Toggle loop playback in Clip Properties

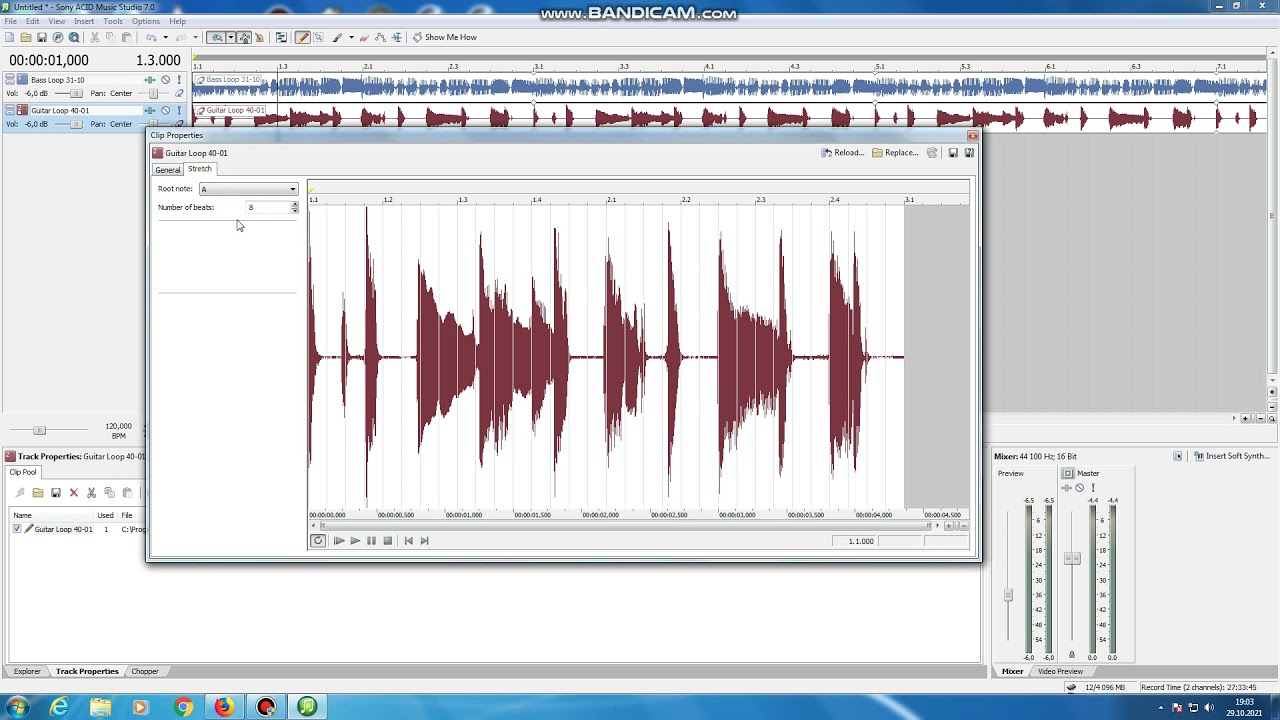tap(318, 541)
